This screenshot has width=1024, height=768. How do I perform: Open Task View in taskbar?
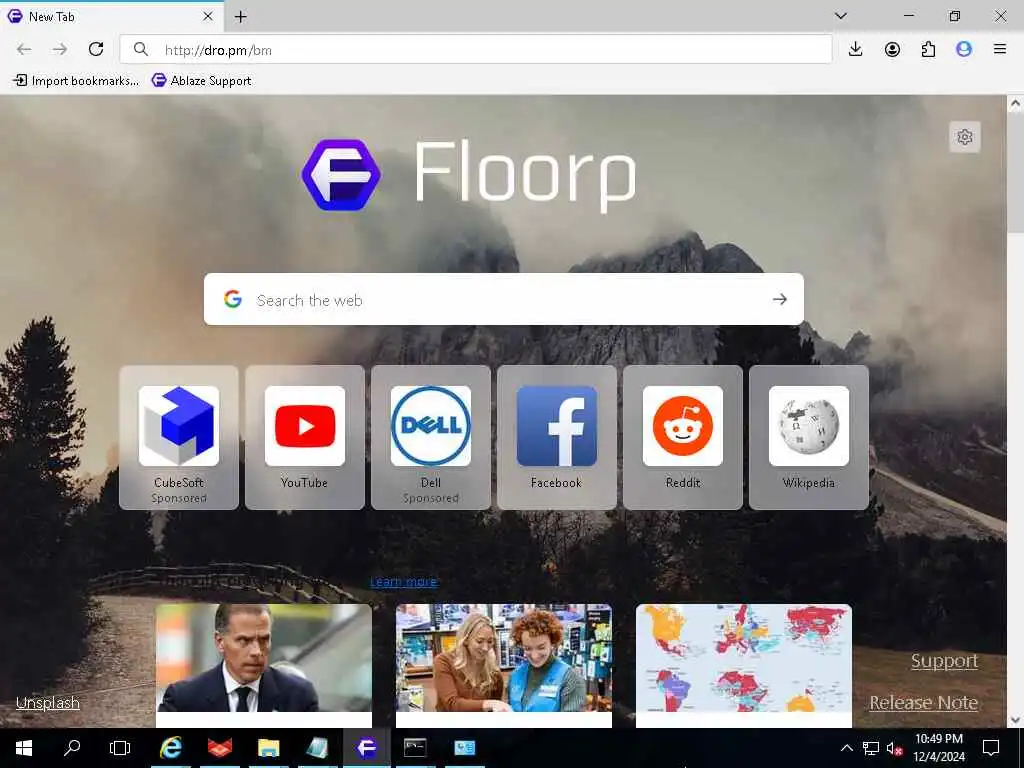(x=120, y=747)
